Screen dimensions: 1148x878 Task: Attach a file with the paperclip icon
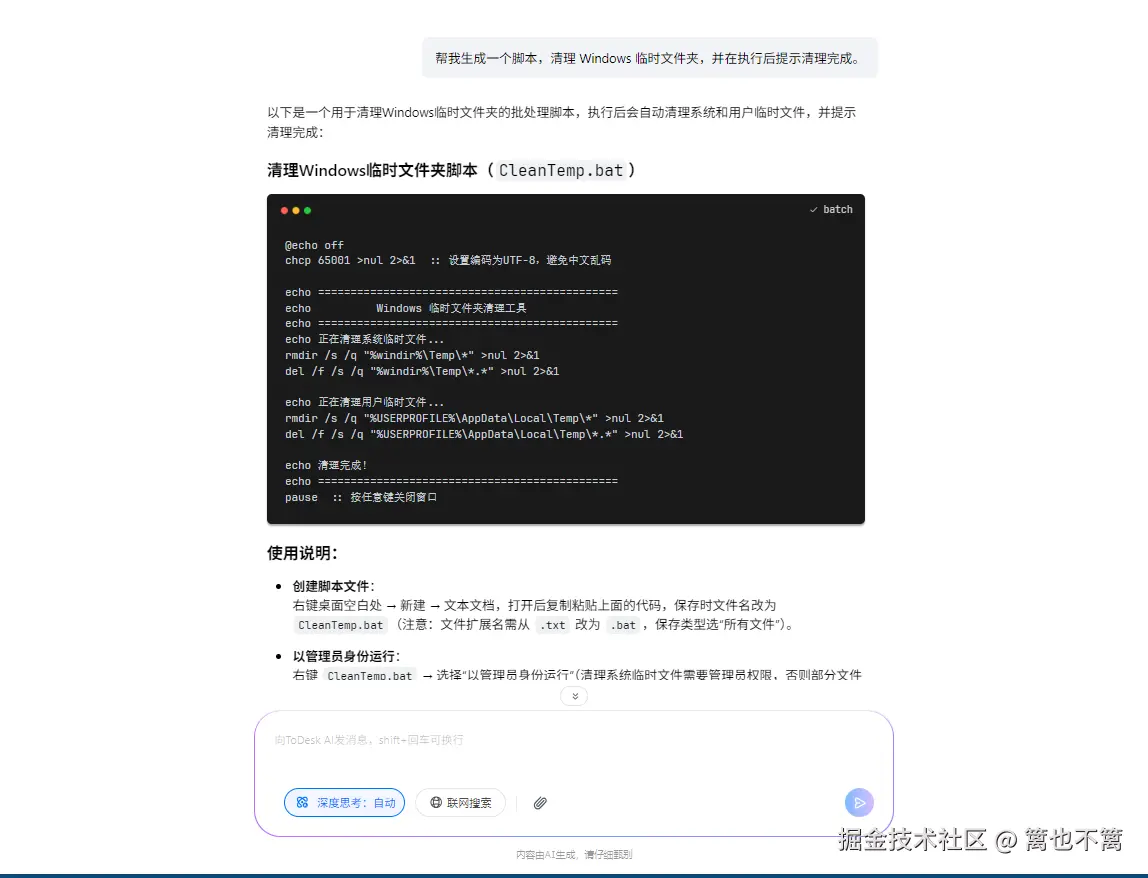tap(539, 803)
